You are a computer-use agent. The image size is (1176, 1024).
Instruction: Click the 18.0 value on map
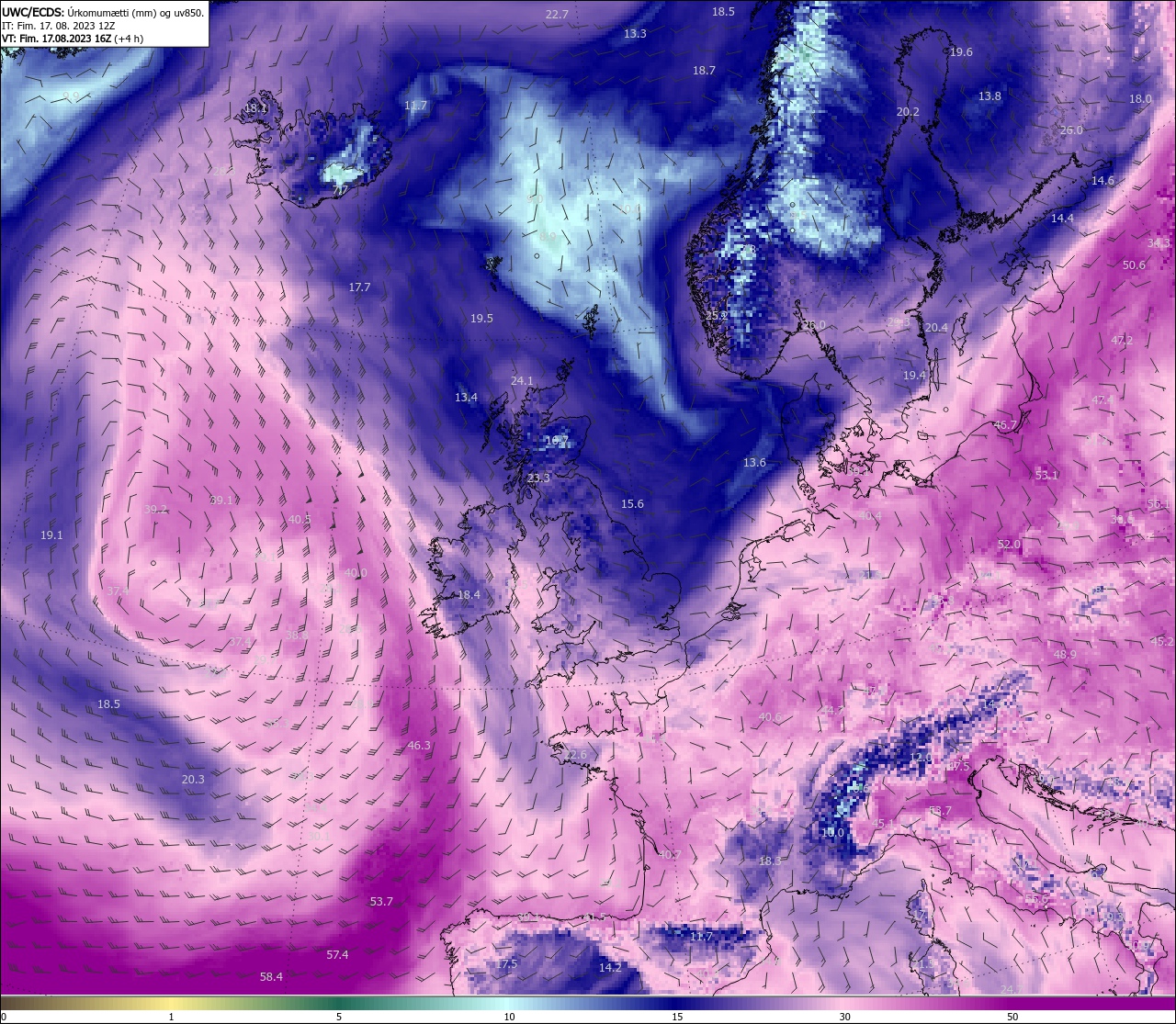pyautogui.click(x=1140, y=99)
